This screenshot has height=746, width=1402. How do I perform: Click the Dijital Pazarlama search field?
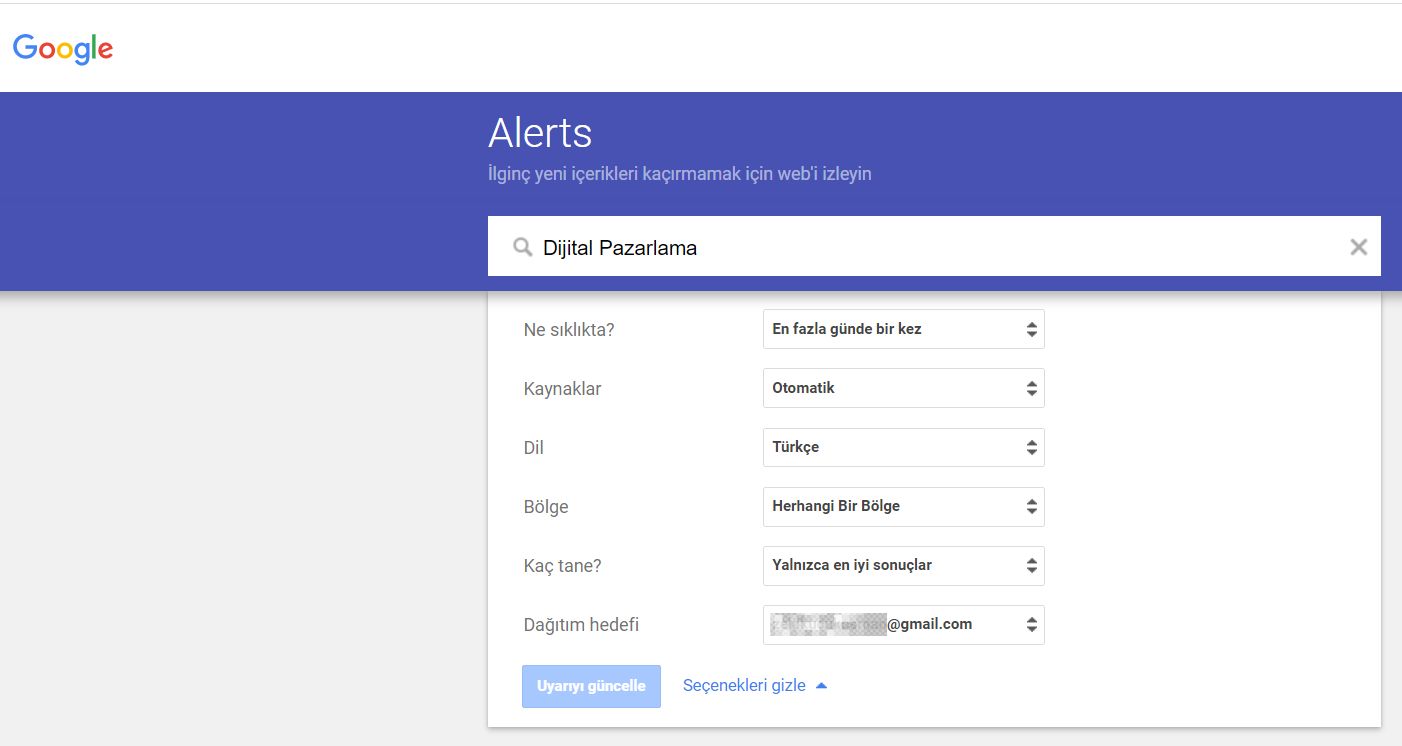[934, 247]
